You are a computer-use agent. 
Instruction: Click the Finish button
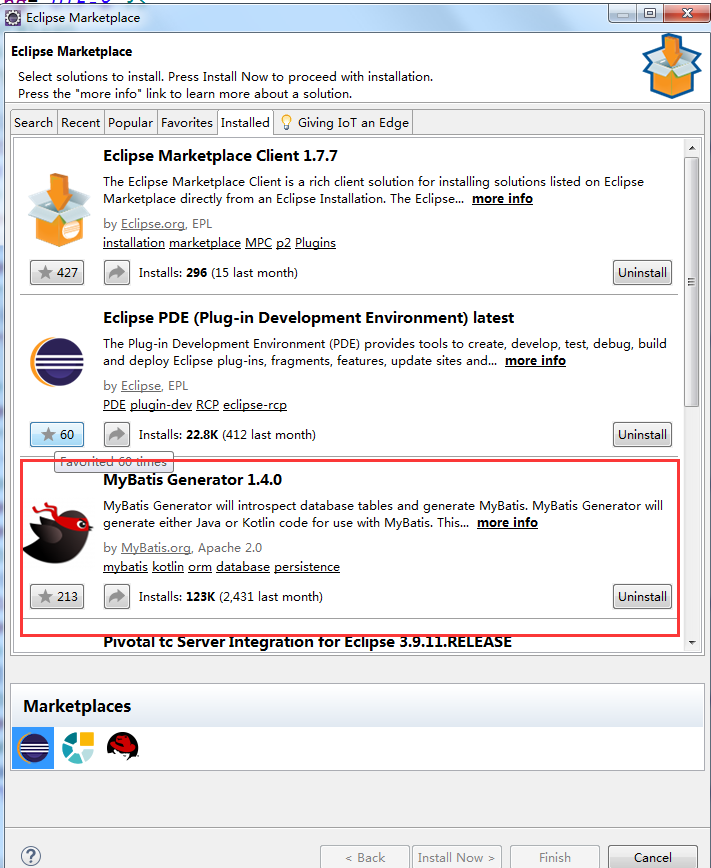click(555, 857)
